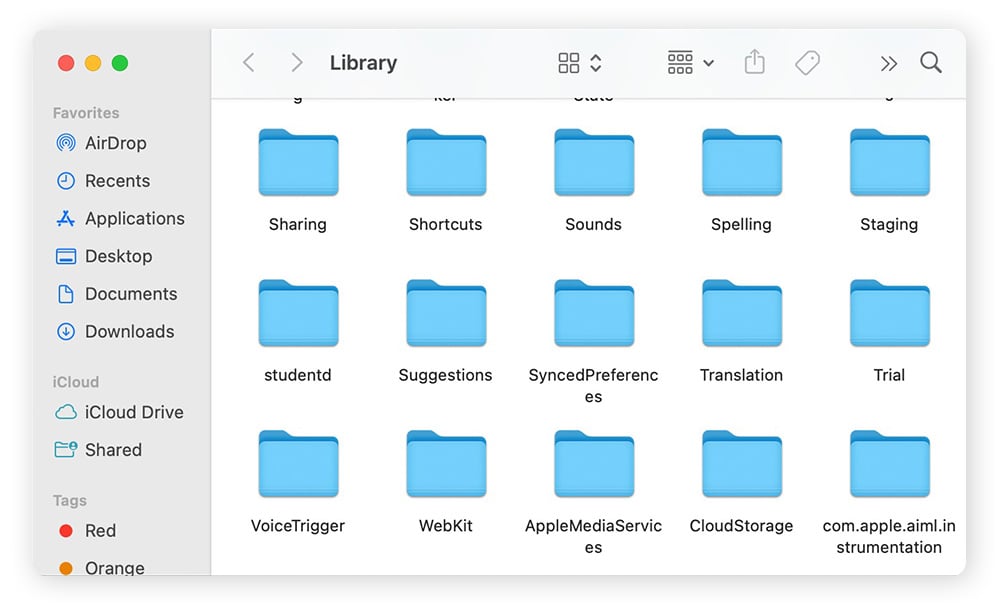Image resolution: width=1000 pixels, height=610 pixels.
Task: Select the Trial folder icon
Action: click(890, 313)
